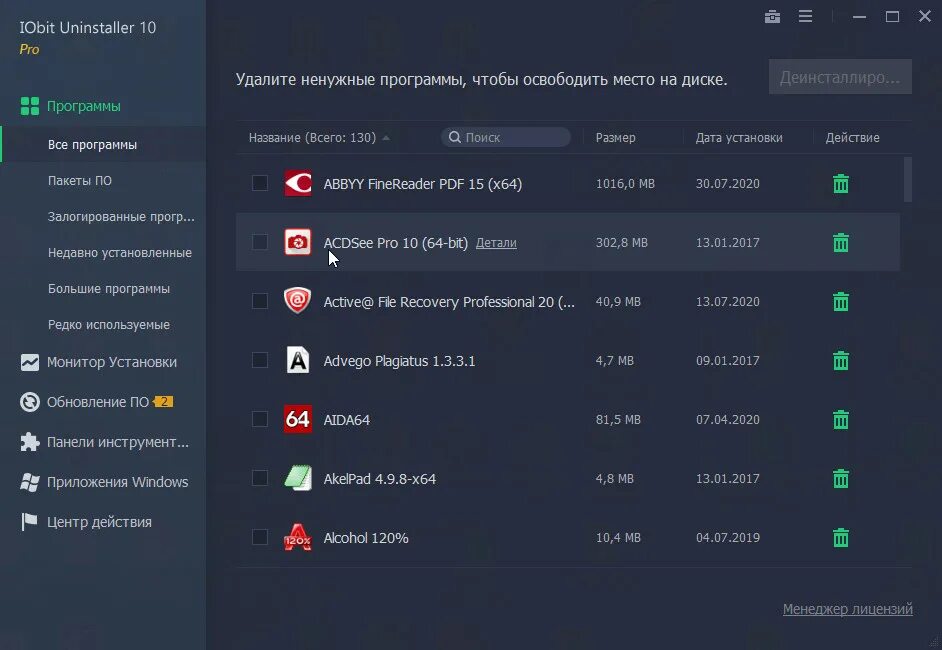Click the trash icon for AIDA64
This screenshot has width=942, height=650.
(840, 419)
